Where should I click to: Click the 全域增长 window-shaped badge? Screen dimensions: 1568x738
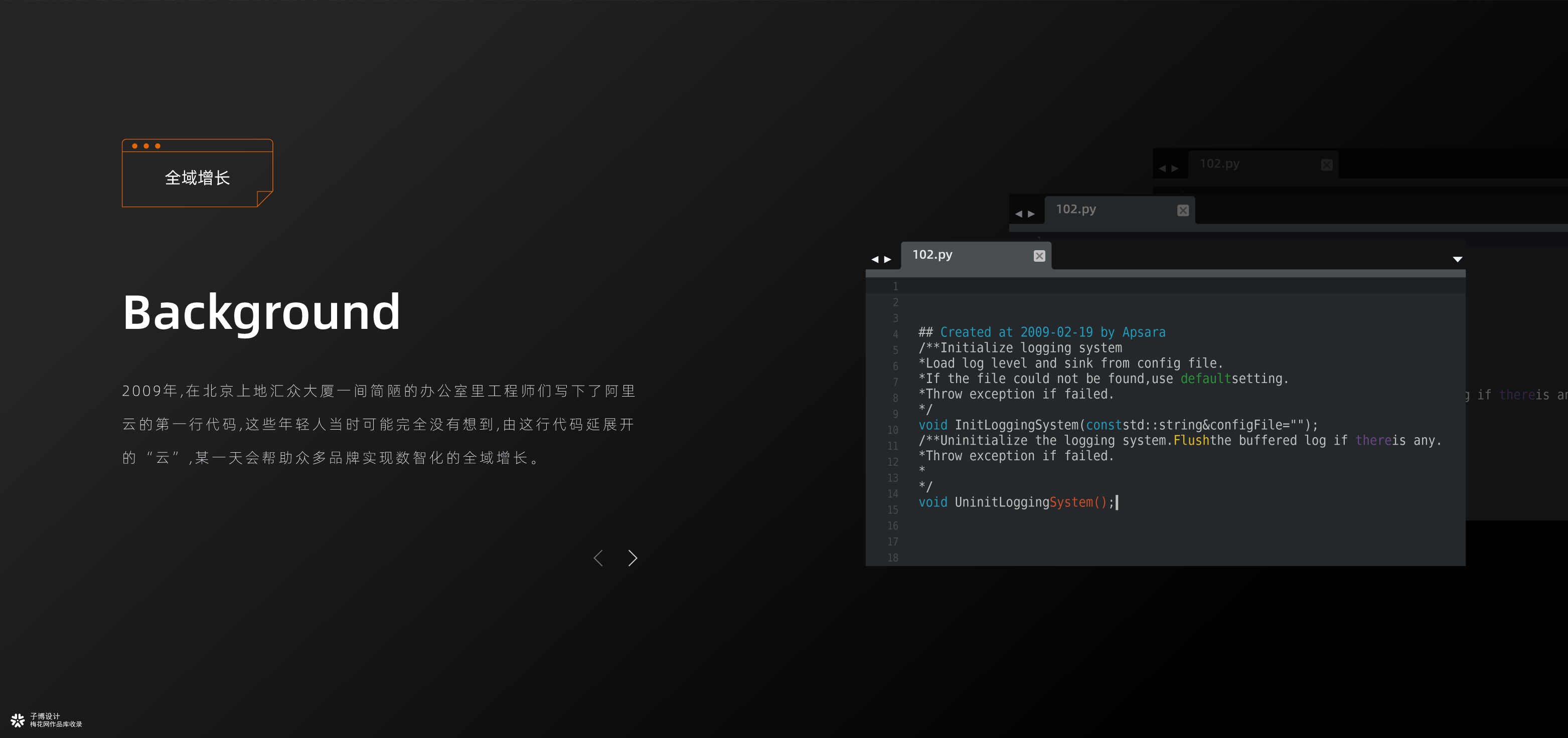coord(197,173)
